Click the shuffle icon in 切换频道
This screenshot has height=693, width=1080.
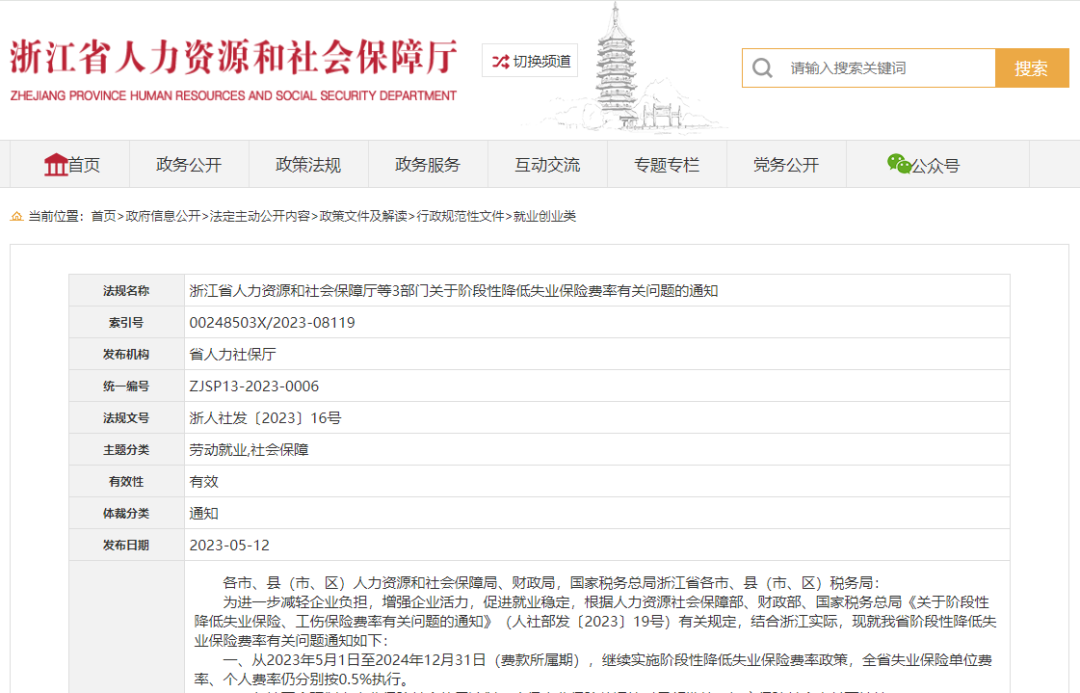(500, 61)
